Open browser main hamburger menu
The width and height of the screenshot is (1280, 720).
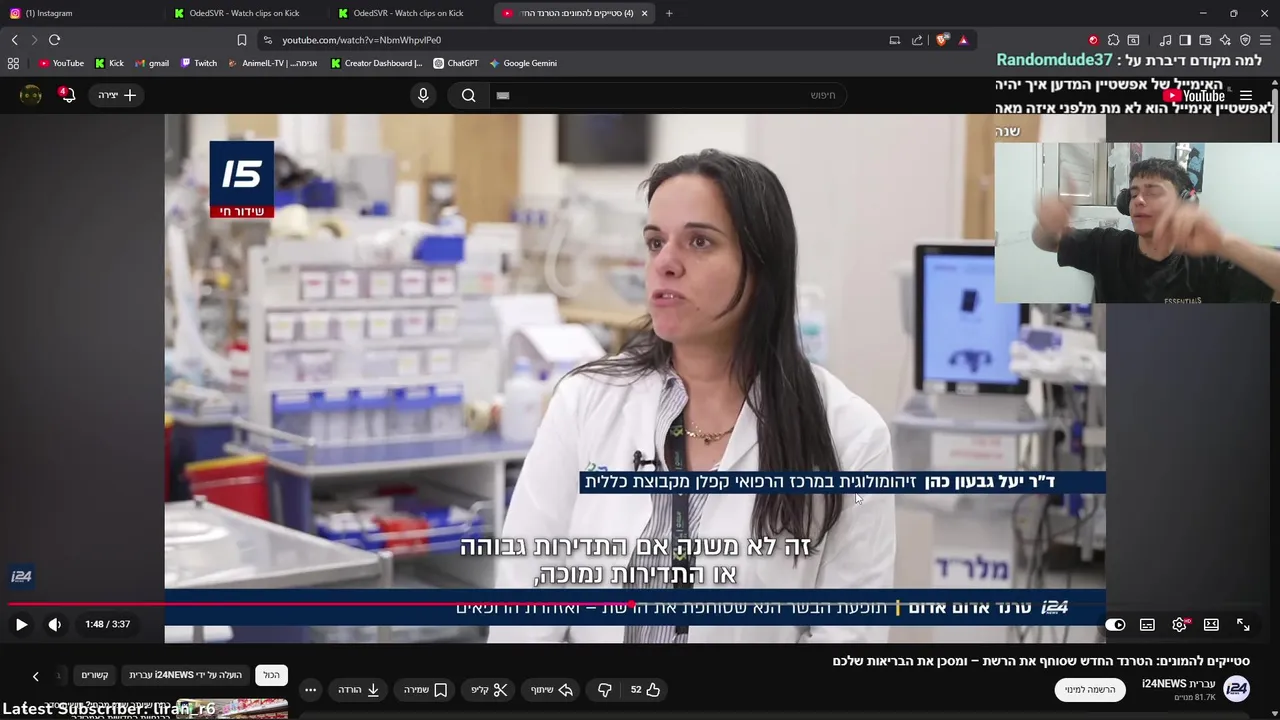(x=1265, y=40)
